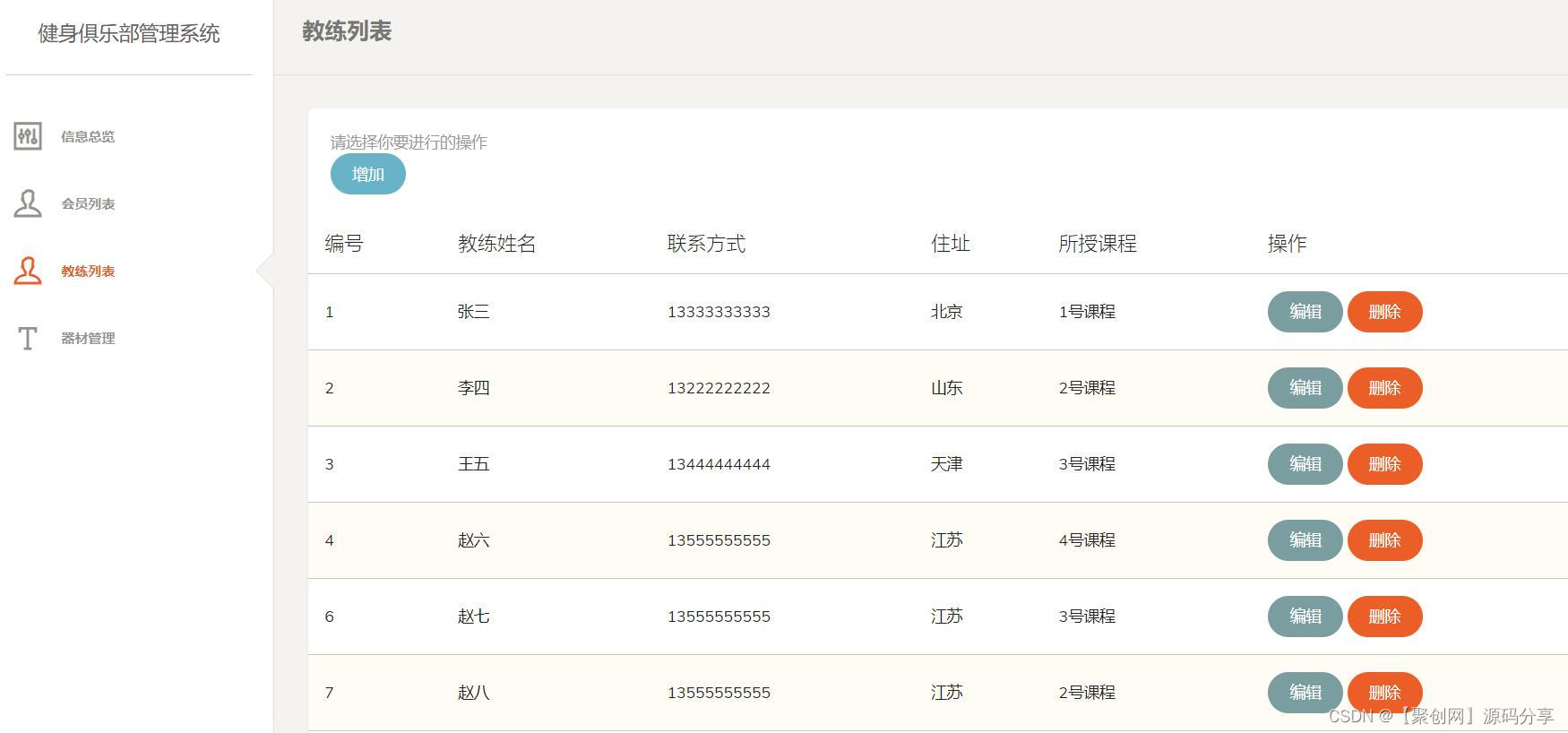
Task: Click the 编号 column header
Action: [x=344, y=244]
